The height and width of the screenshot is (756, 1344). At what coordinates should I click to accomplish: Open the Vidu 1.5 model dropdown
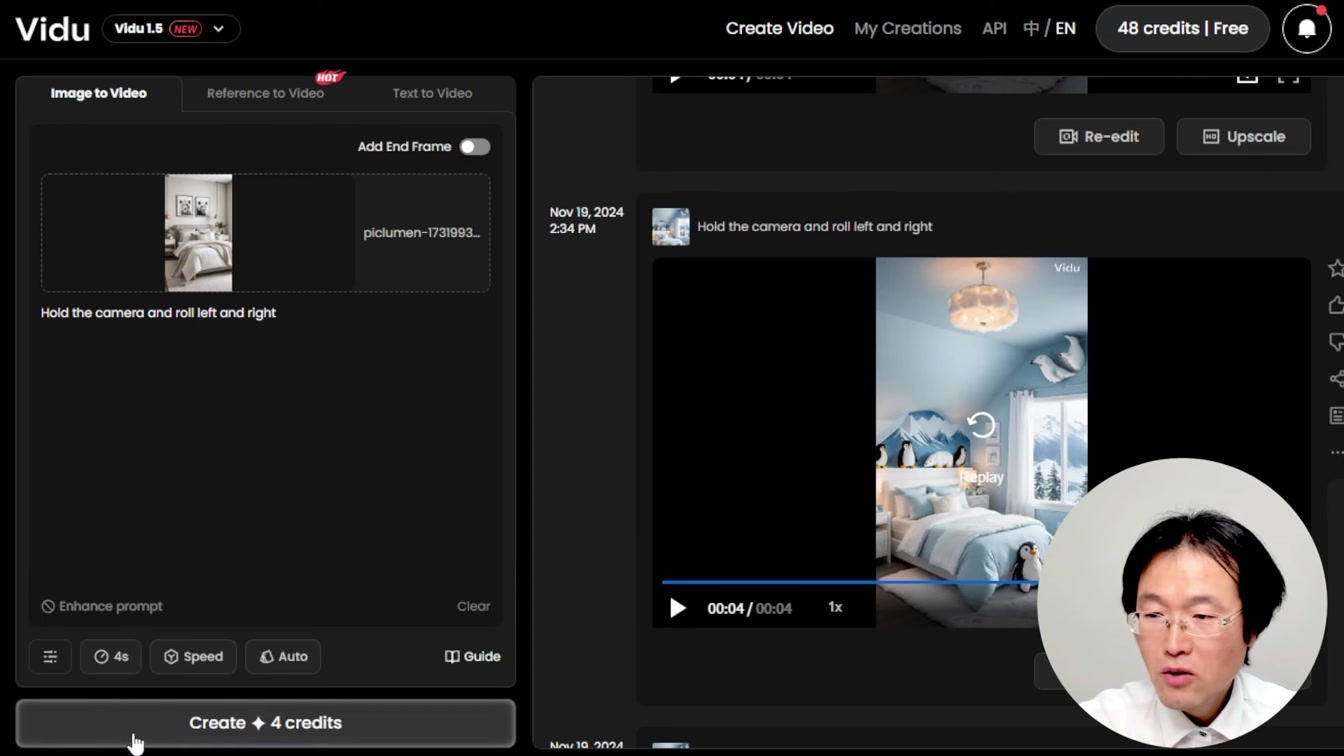tap(171, 29)
